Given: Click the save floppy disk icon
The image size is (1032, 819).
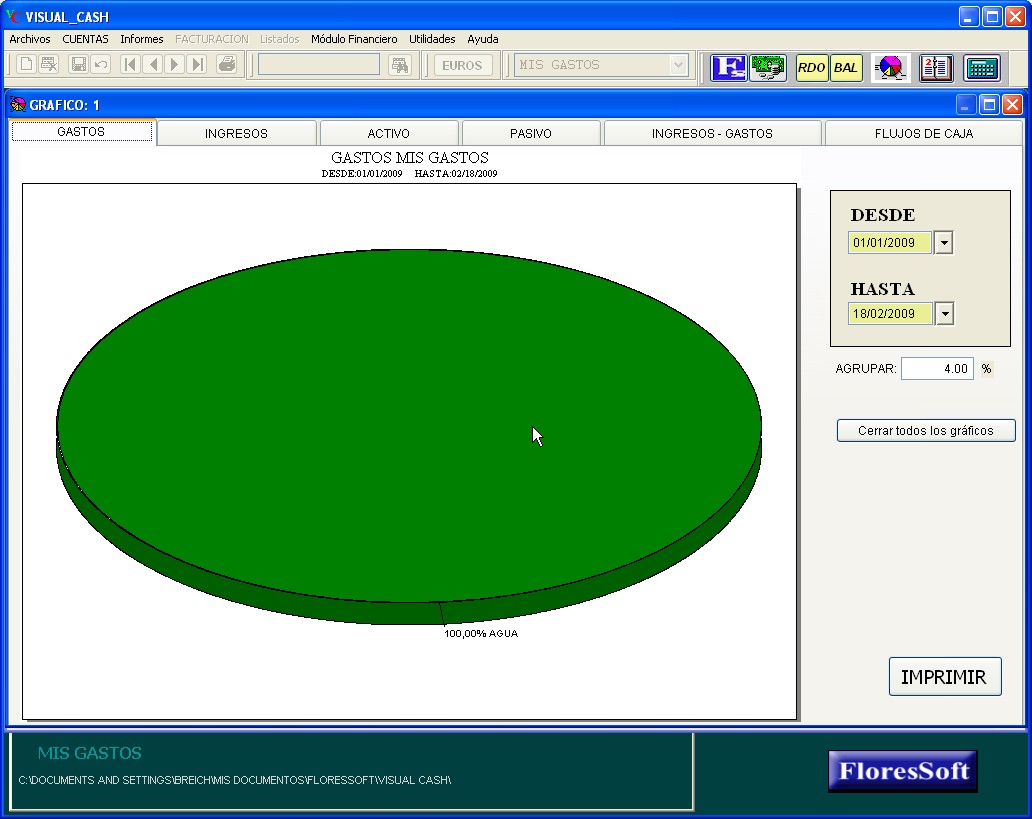Looking at the screenshot, I should coord(78,65).
